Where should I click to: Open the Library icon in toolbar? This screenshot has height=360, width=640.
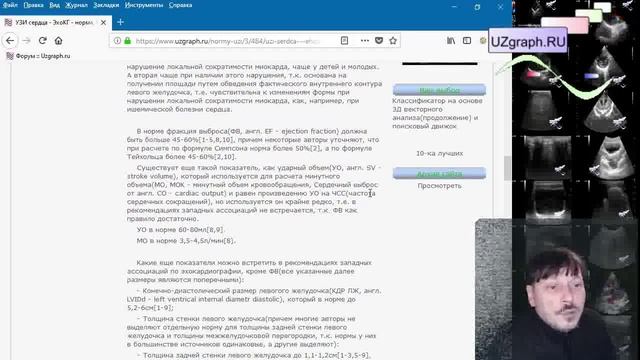(451, 40)
